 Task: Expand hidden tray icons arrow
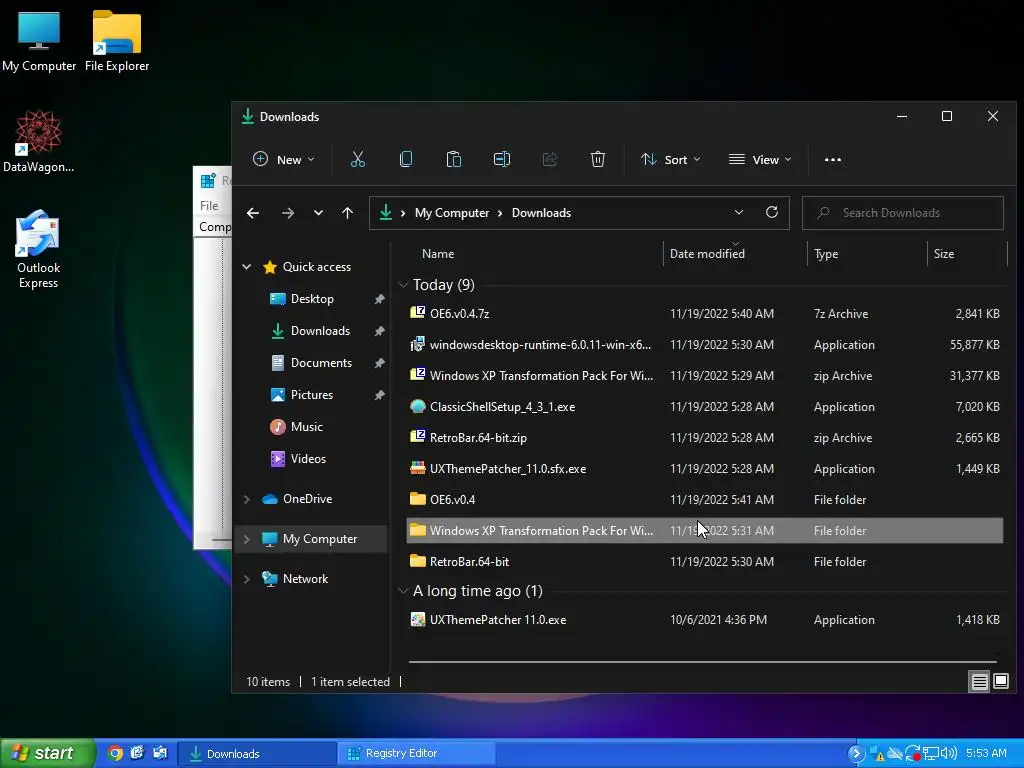point(855,754)
